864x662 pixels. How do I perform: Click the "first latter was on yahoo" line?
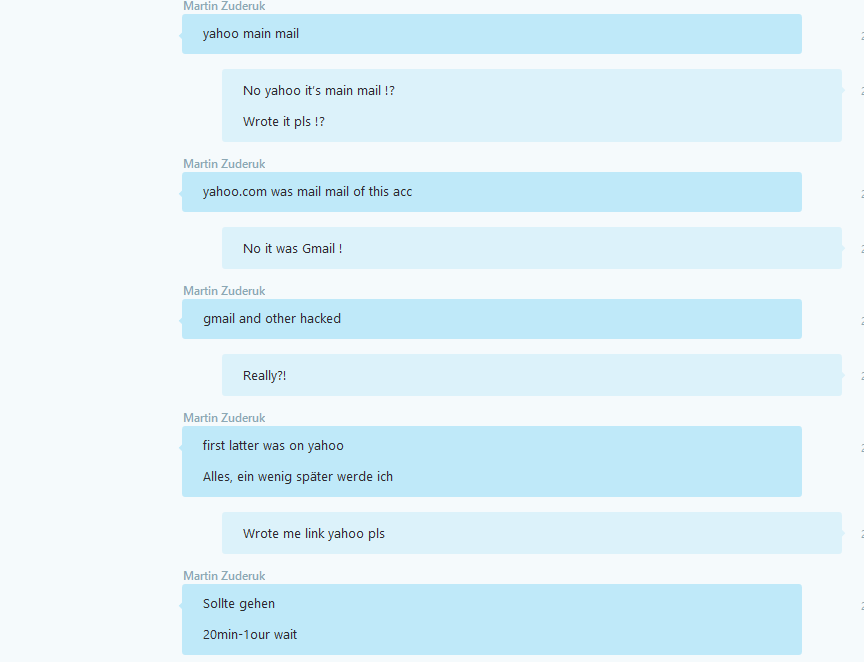coord(273,445)
